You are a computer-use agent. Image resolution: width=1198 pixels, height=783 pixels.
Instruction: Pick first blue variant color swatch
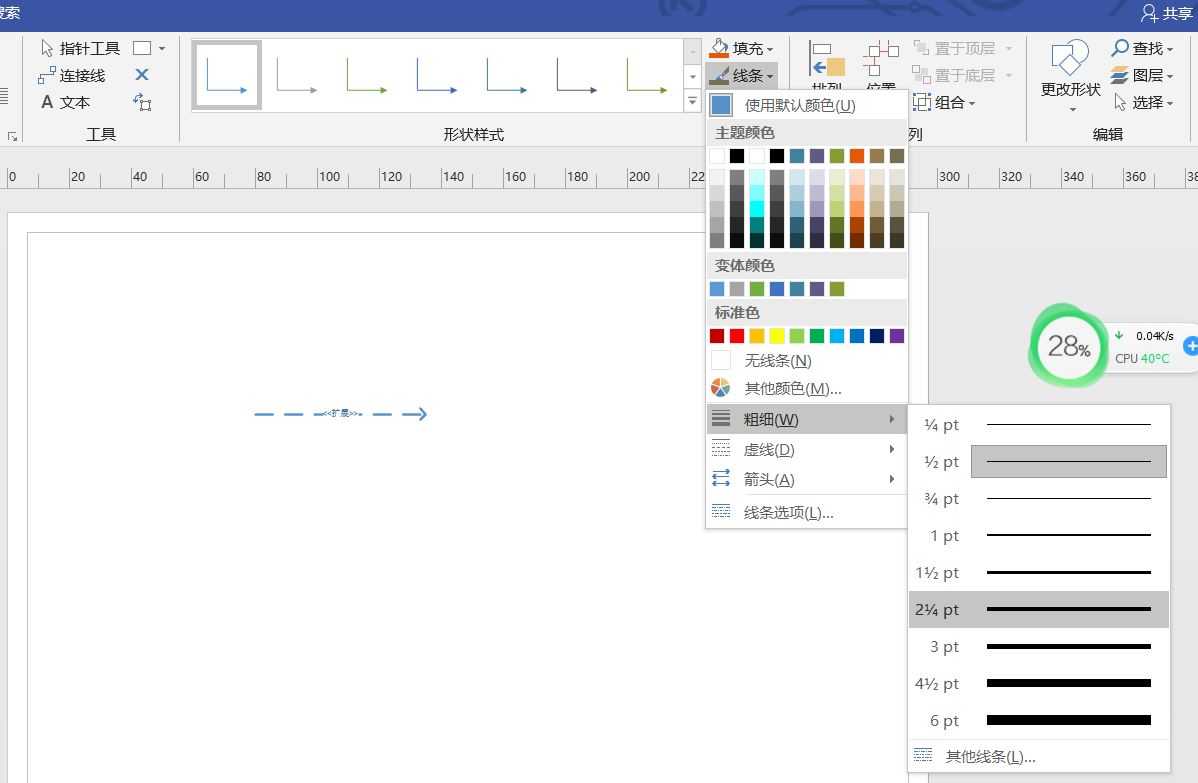[x=717, y=289]
